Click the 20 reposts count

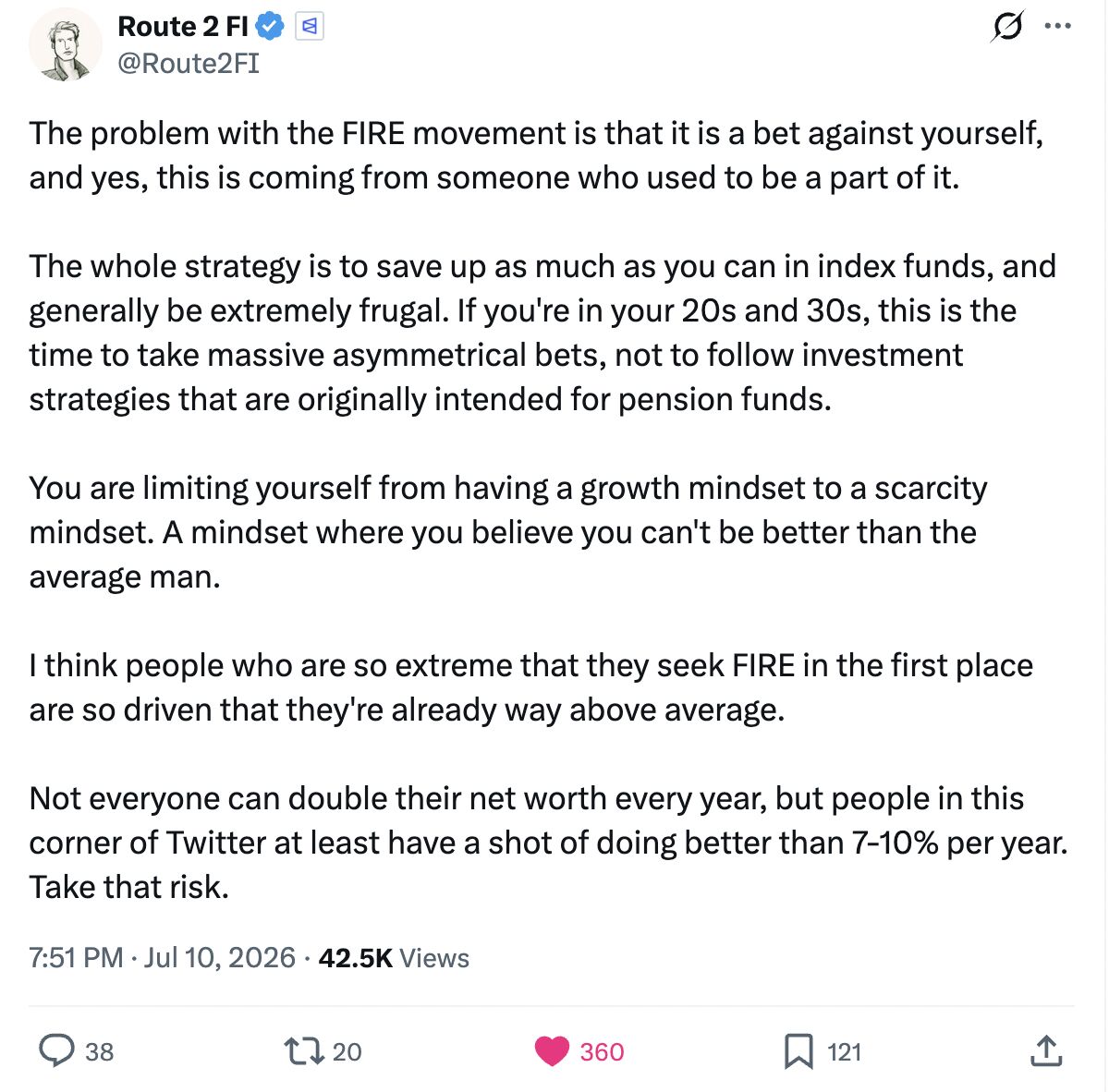(347, 1051)
